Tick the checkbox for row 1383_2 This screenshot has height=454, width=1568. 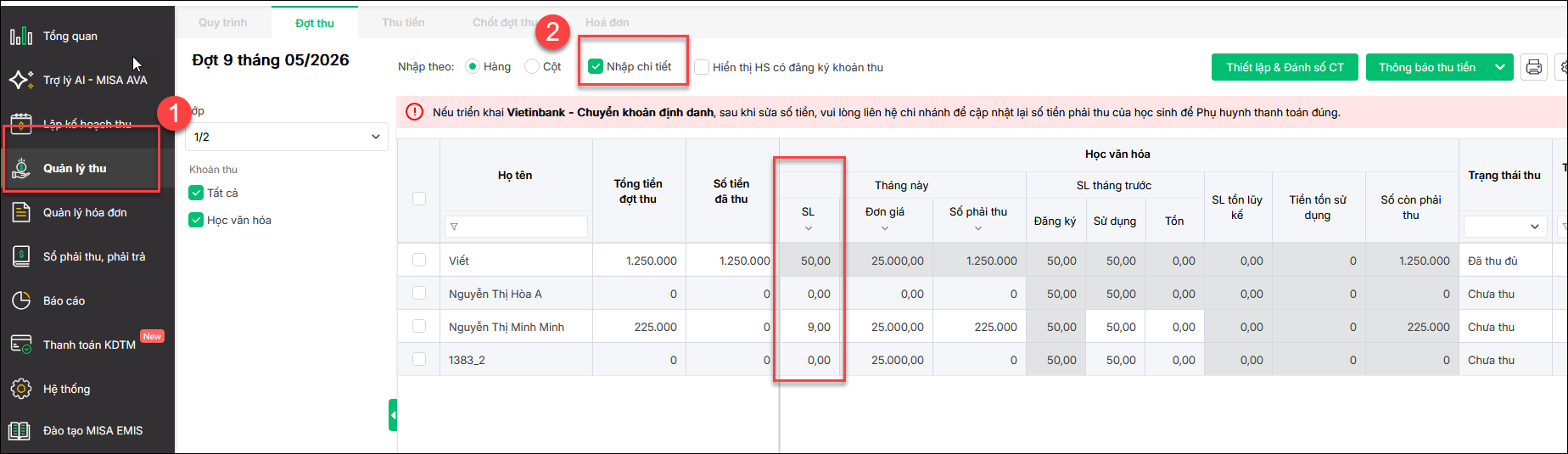point(419,359)
